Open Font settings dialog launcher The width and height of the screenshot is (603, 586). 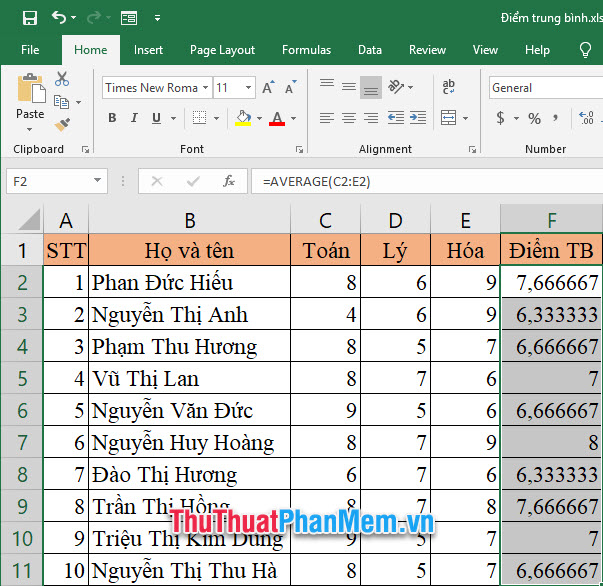pyautogui.click(x=299, y=150)
